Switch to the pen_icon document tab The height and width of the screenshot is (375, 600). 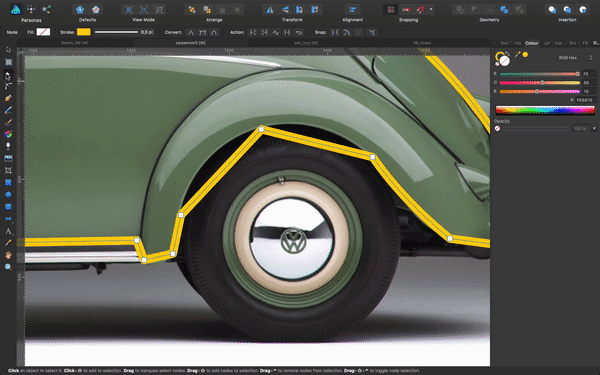coord(306,43)
